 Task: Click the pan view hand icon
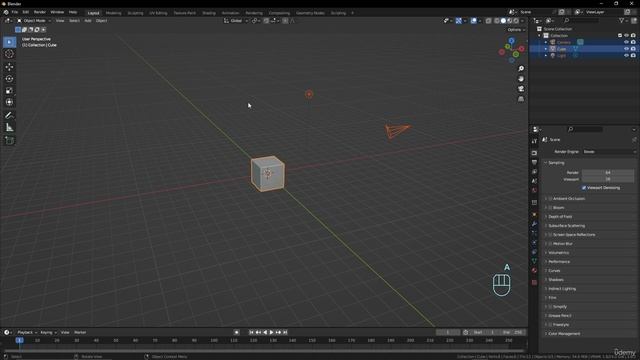coord(521,79)
